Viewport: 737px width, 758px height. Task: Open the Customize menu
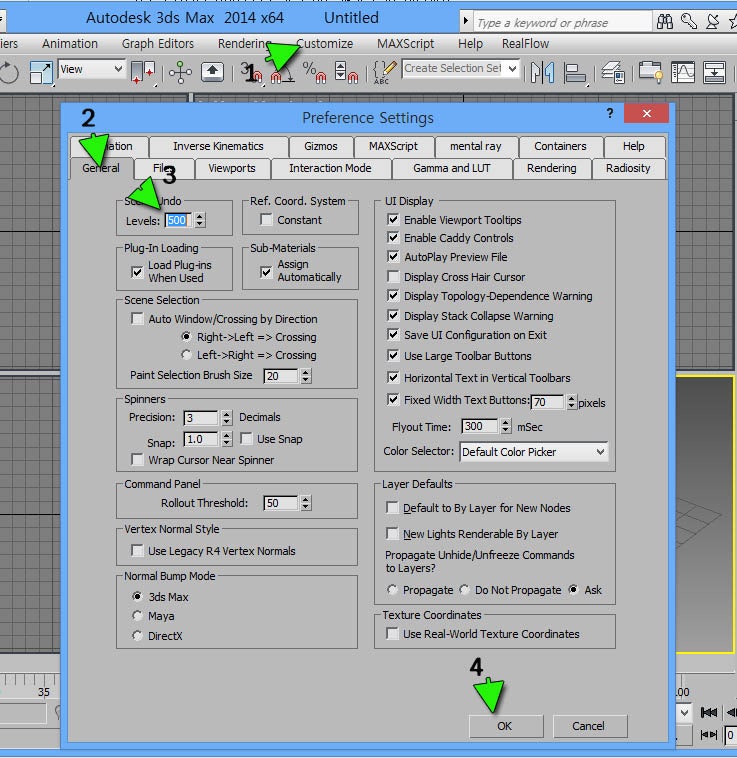point(324,44)
